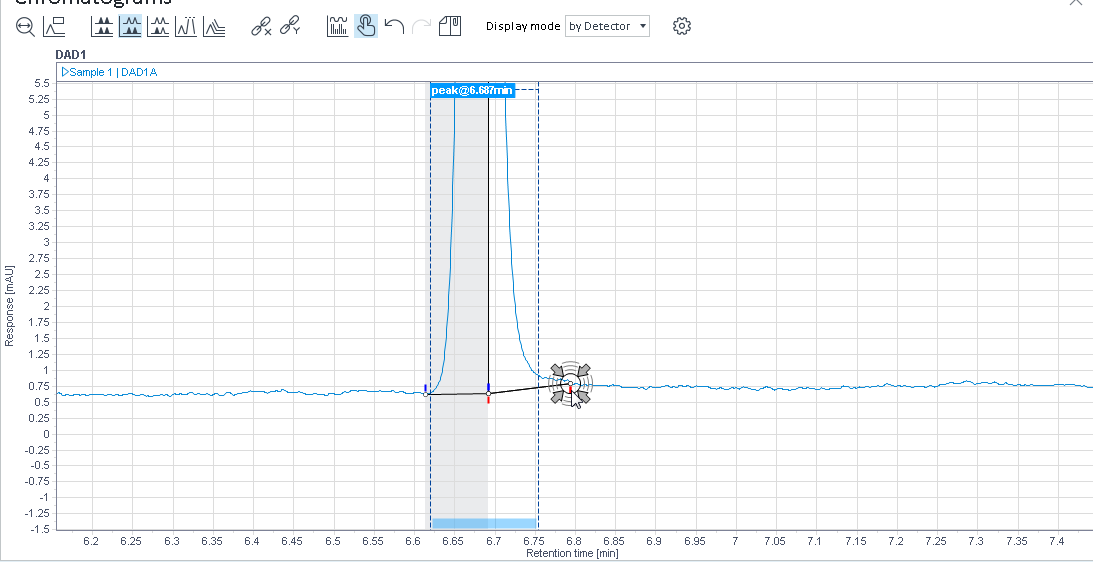
Task: Click the light blue peak range bar at bottom
Action: [484, 523]
